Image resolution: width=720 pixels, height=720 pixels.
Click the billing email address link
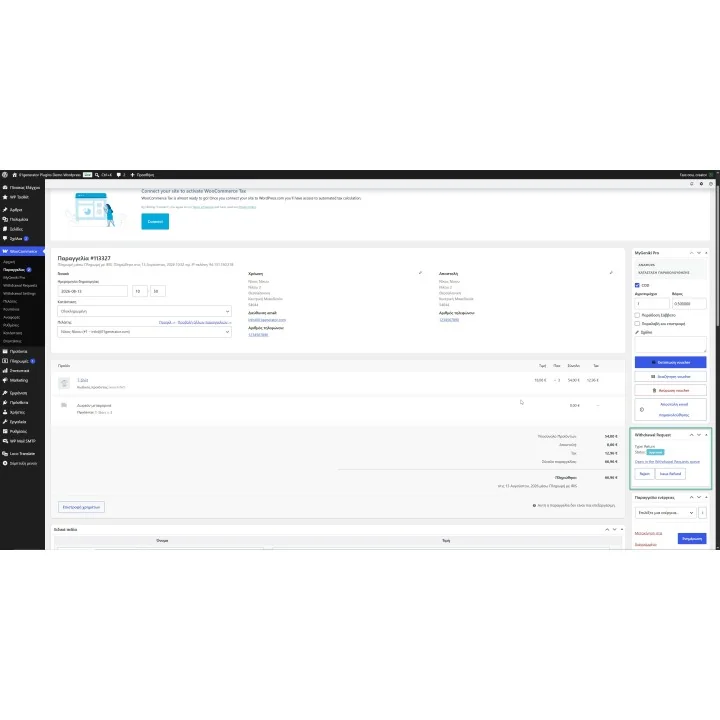point(267,320)
